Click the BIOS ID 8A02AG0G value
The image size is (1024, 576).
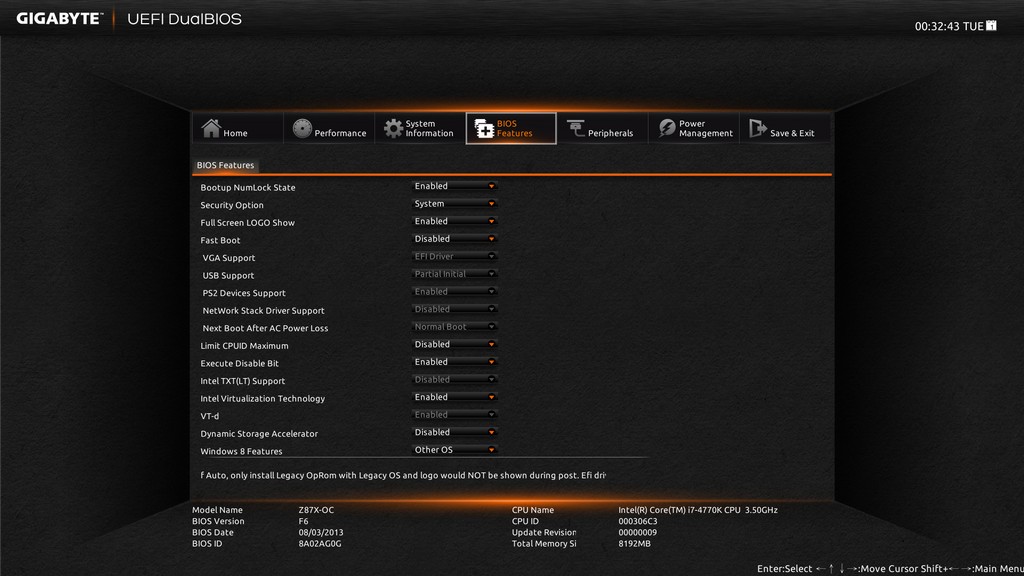point(320,543)
